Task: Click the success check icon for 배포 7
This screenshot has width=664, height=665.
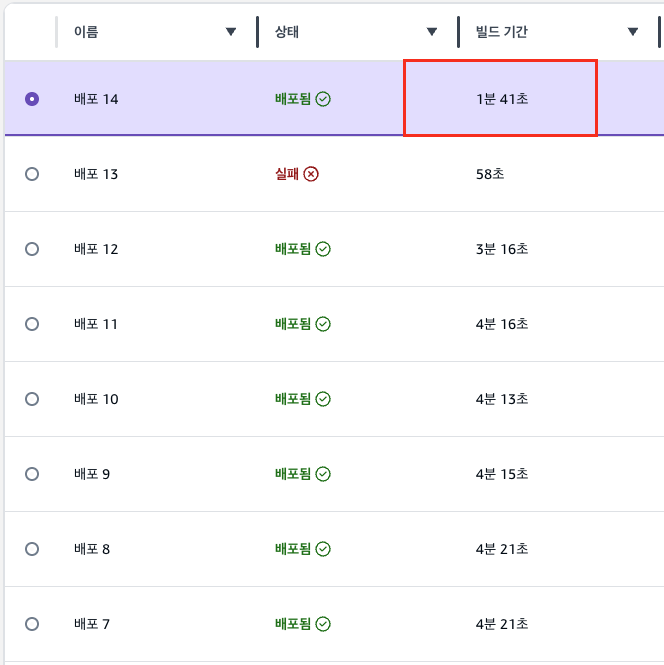Action: pyautogui.click(x=323, y=624)
